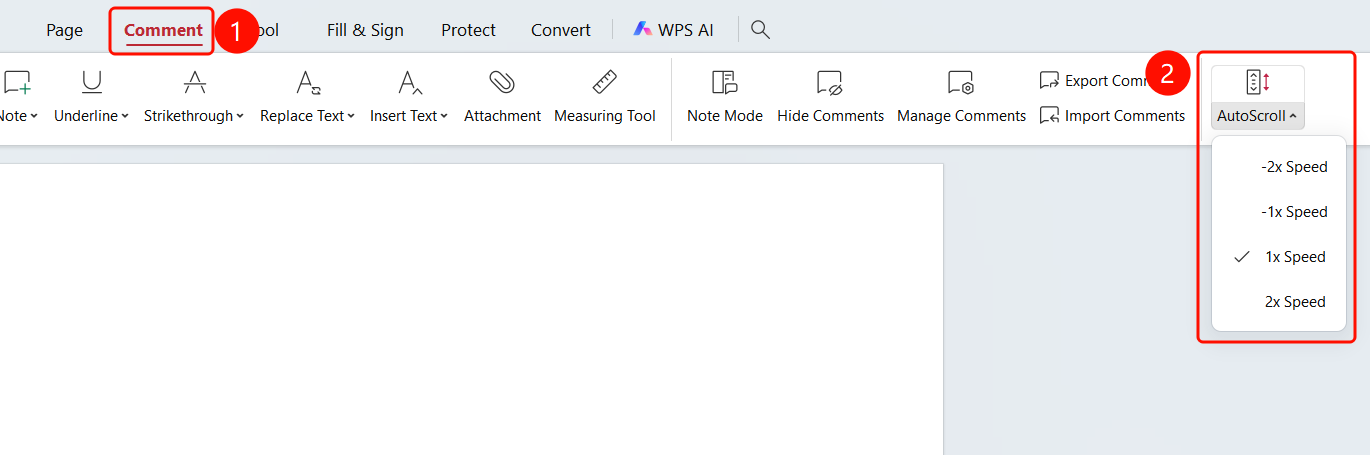Click the Manage Comments label
Viewport: 1370px width, 455px height.
pos(961,116)
